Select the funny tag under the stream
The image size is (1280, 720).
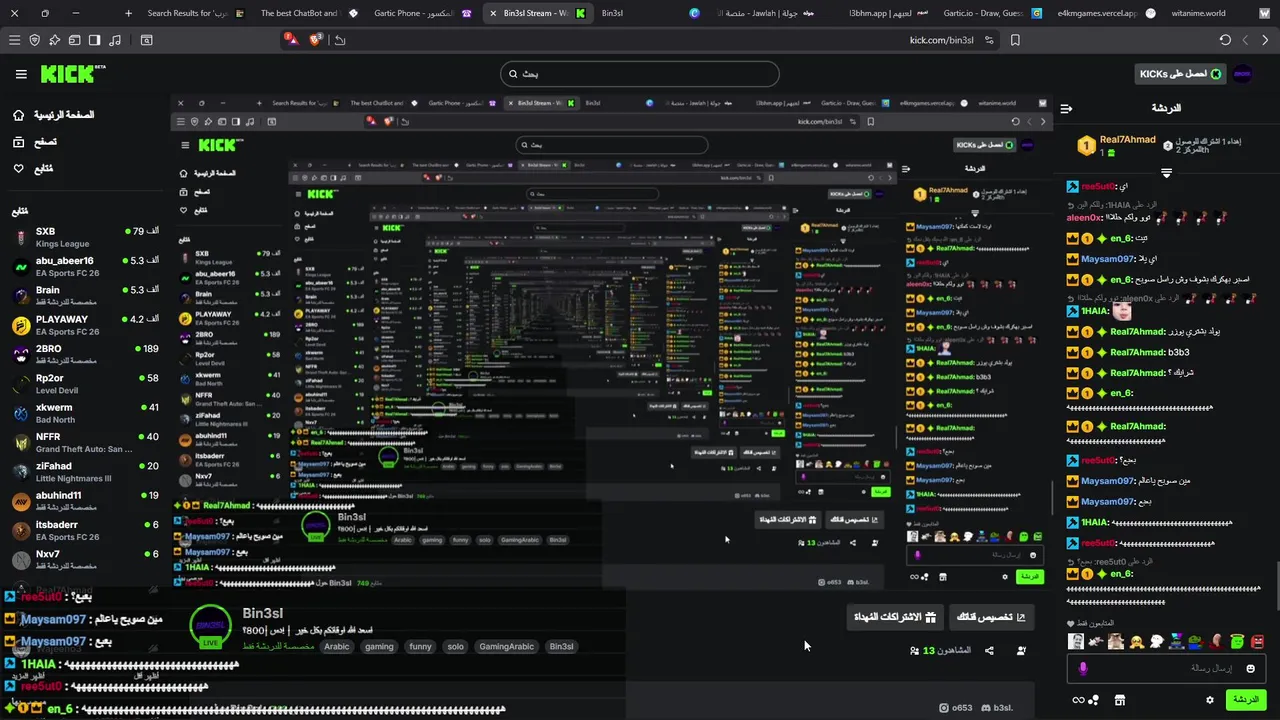point(420,646)
